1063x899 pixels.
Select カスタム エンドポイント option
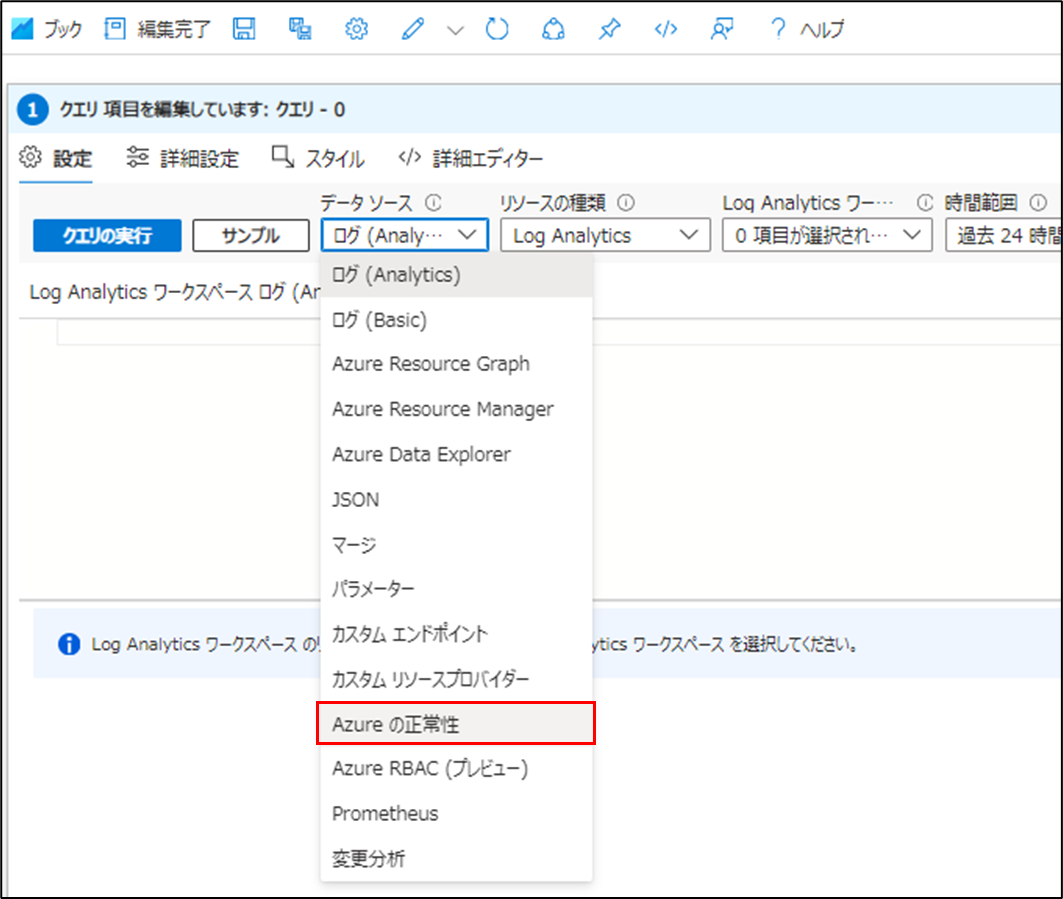point(456,634)
